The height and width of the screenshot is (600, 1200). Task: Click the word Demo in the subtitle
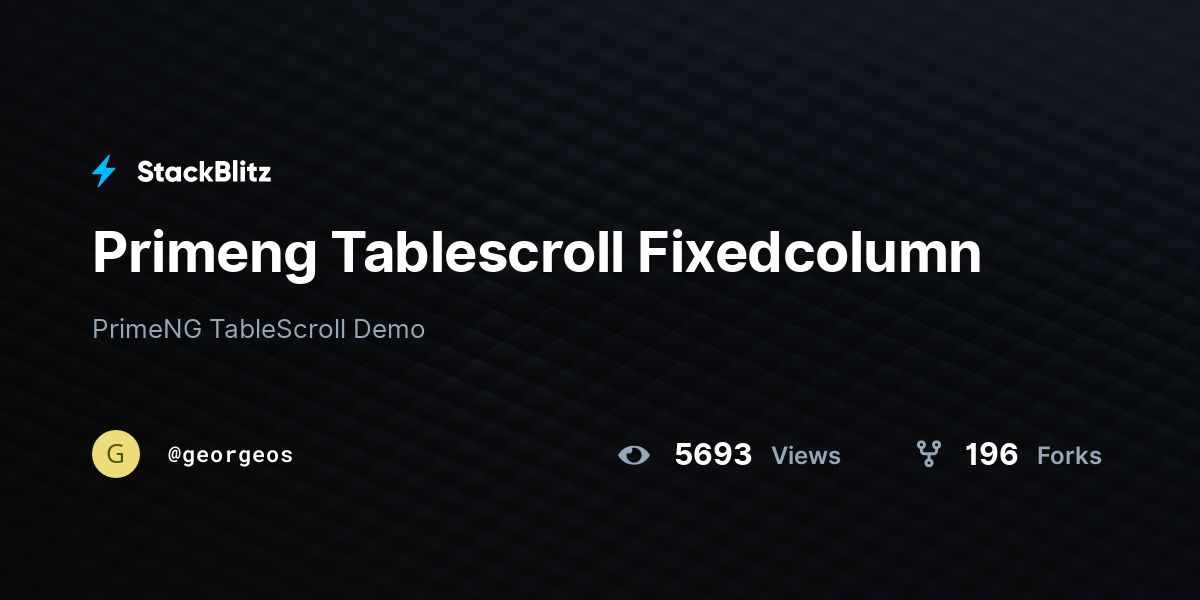[389, 329]
